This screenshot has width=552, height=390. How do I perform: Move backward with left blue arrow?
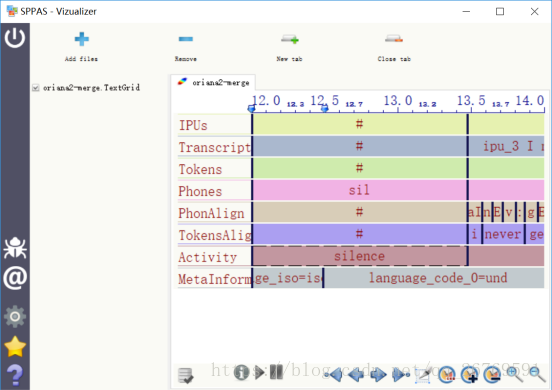356,375
